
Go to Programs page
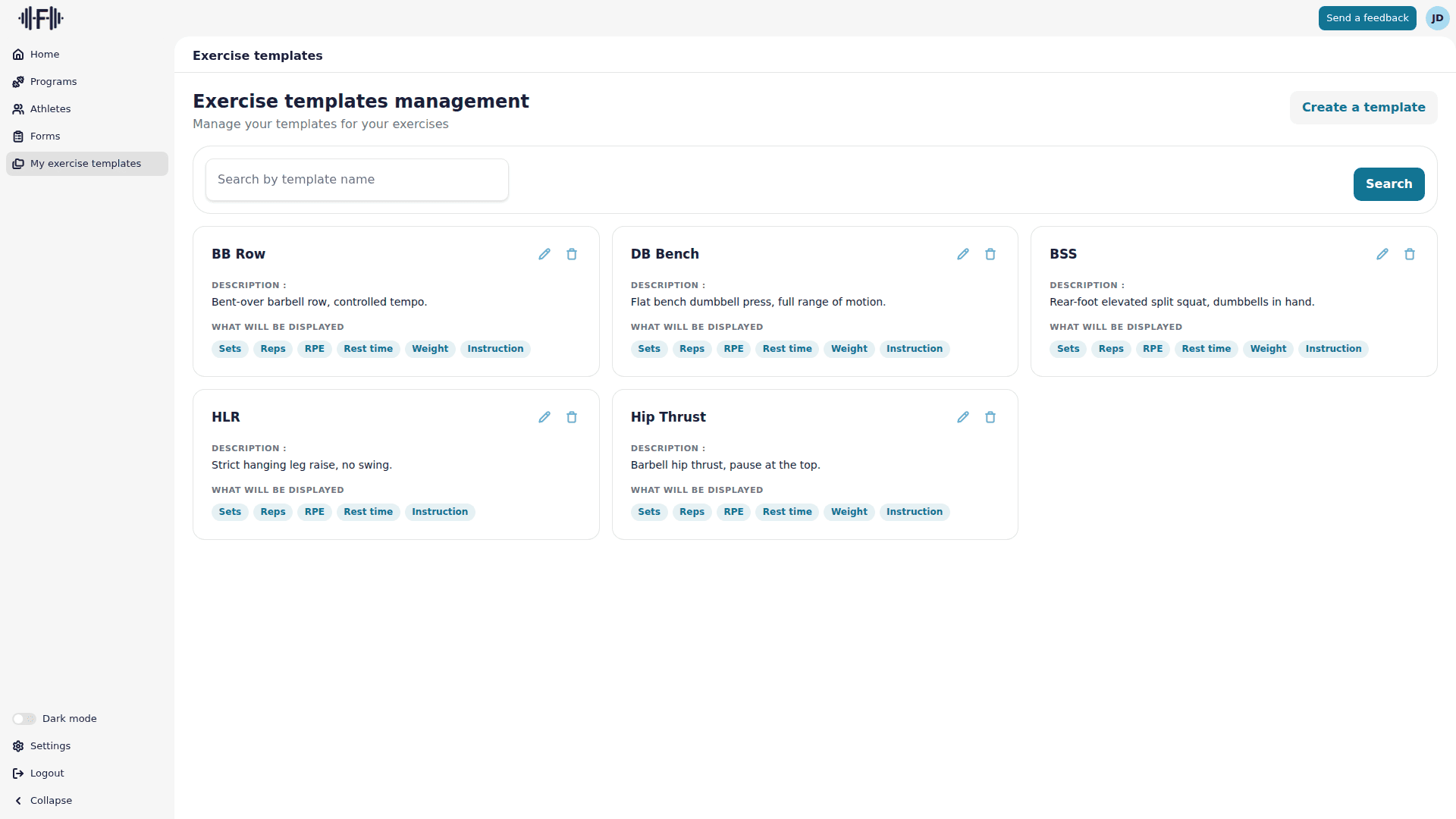coord(87,82)
